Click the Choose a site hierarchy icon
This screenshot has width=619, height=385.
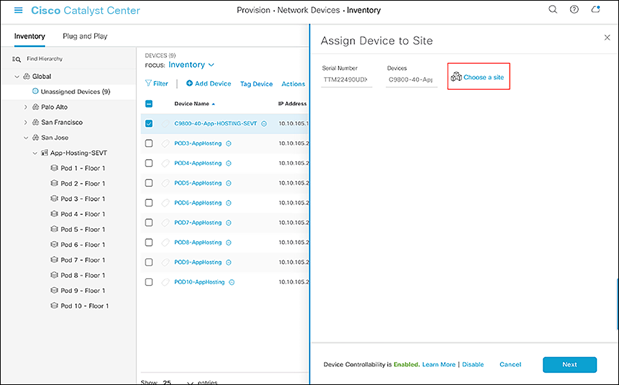(456, 77)
